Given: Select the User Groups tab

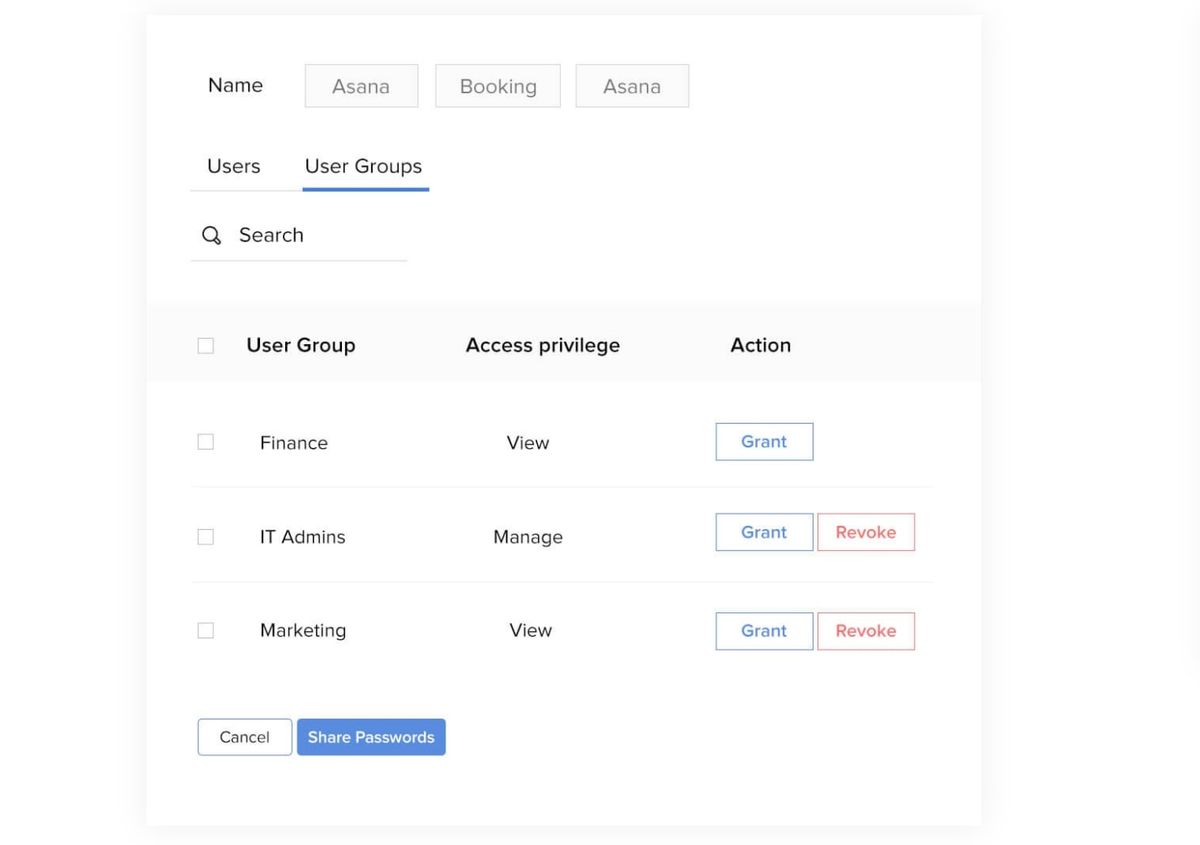Looking at the screenshot, I should 363,166.
